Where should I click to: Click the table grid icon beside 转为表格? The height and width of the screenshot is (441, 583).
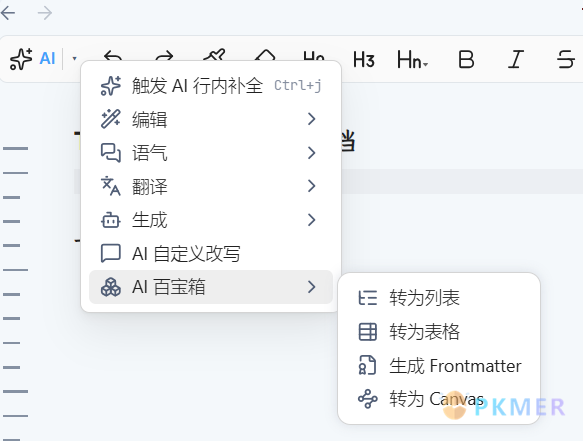(368, 332)
